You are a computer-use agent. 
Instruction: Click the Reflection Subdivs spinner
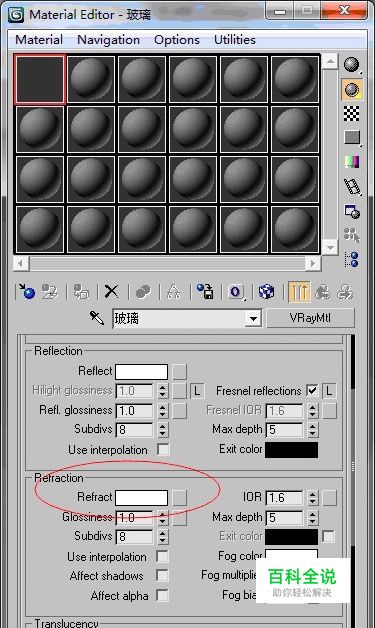tap(162, 430)
